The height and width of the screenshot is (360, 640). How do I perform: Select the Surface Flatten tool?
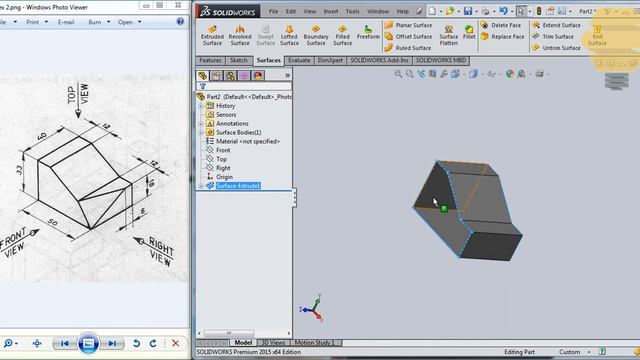[449, 35]
